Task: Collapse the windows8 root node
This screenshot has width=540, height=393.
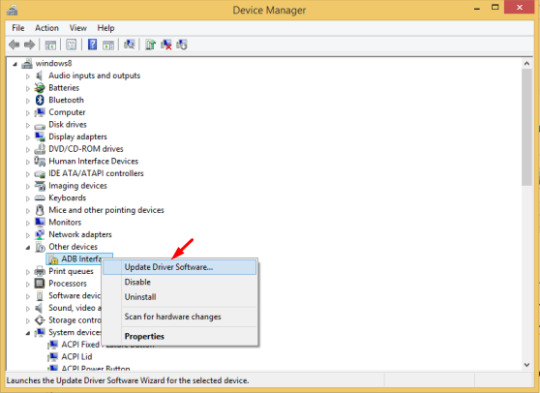Action: [x=15, y=64]
